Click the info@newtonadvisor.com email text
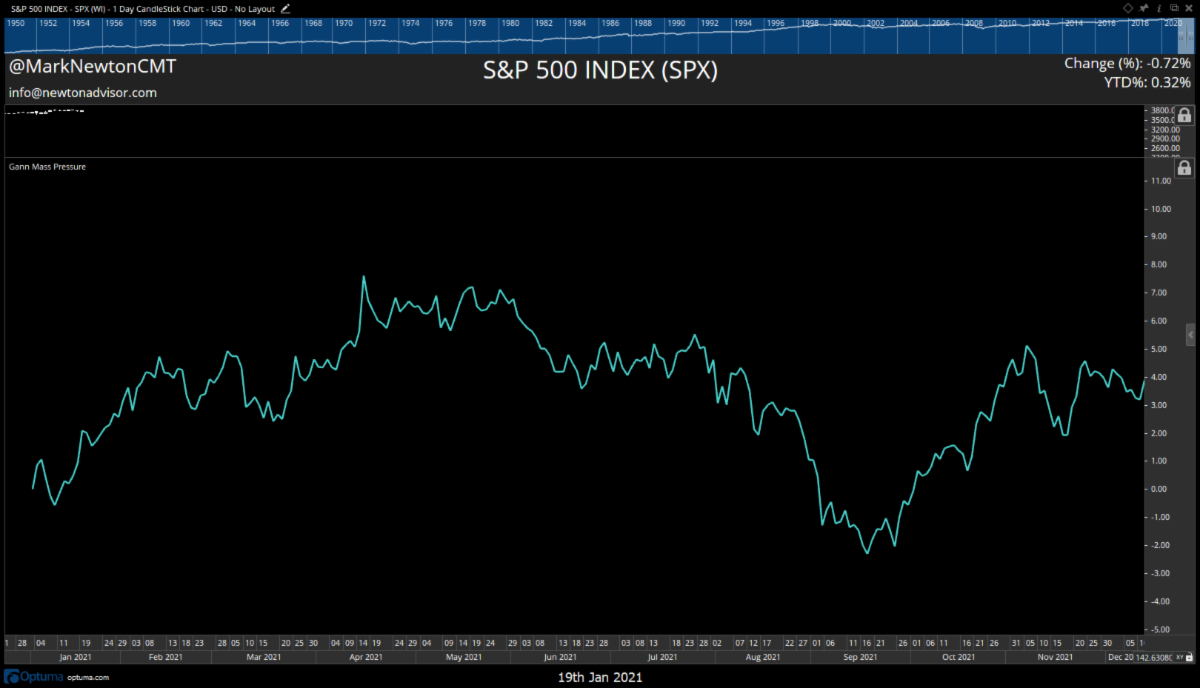Image resolution: width=1200 pixels, height=688 pixels. [x=83, y=92]
